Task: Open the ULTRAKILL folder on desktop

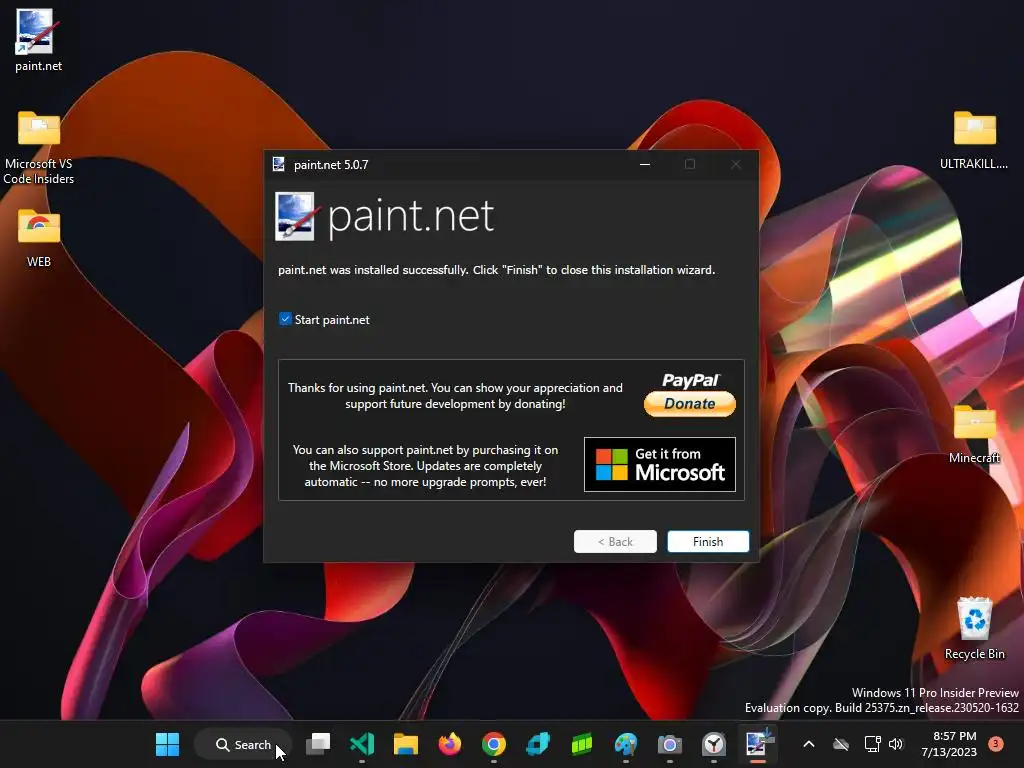Action: point(974,140)
